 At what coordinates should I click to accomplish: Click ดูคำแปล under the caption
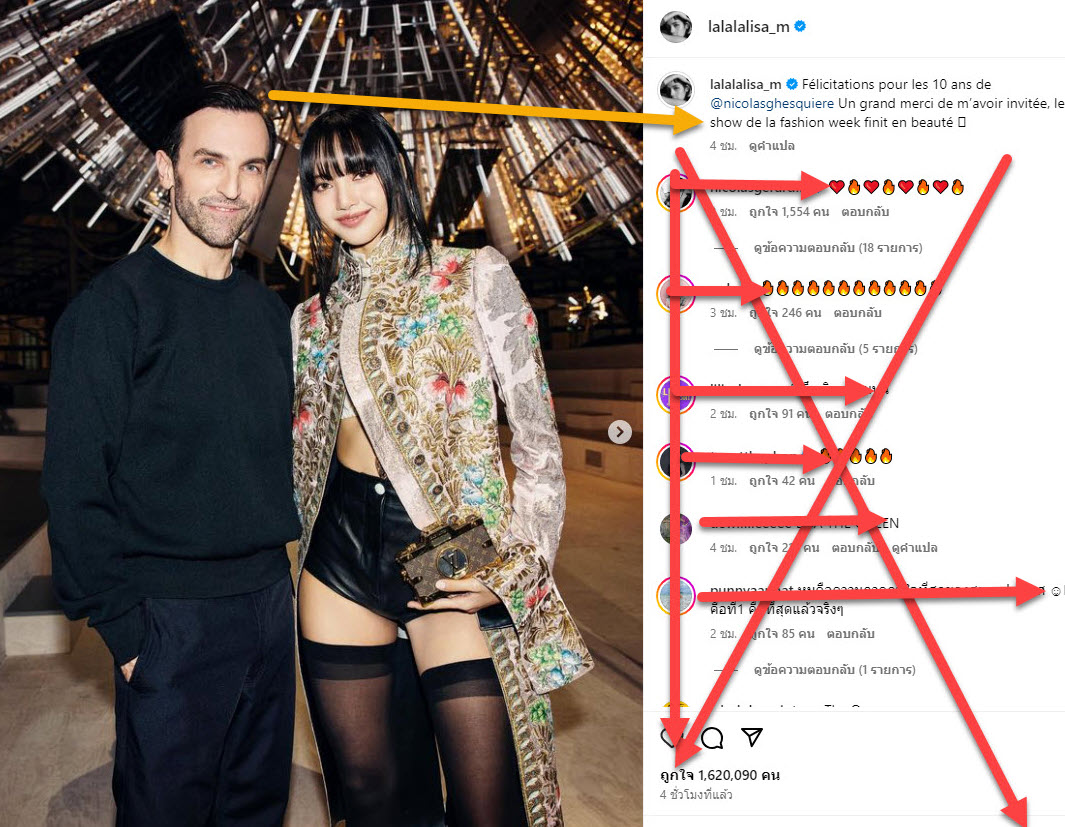click(772, 145)
